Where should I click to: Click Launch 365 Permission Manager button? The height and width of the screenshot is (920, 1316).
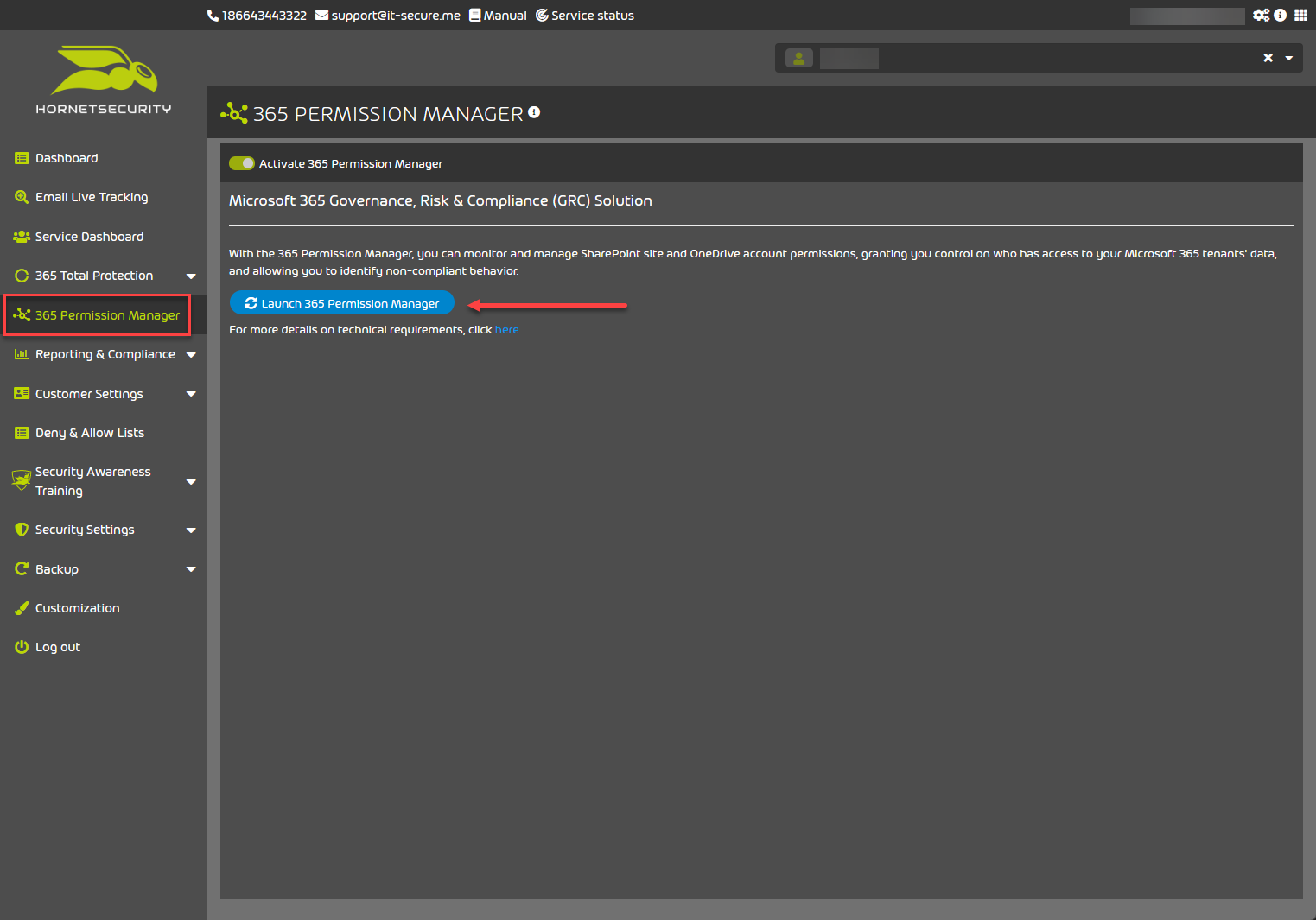point(342,303)
